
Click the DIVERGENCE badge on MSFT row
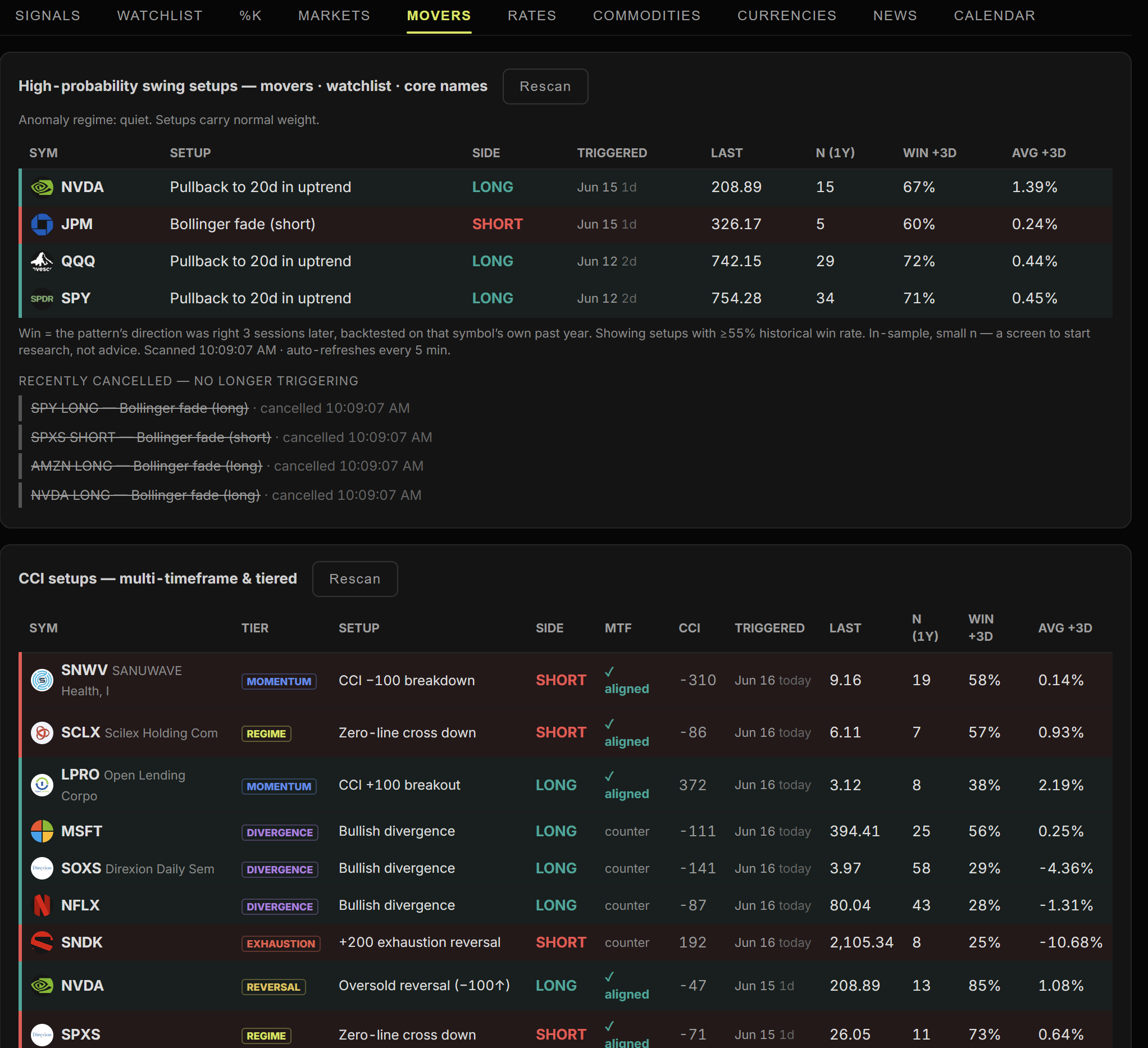[280, 833]
